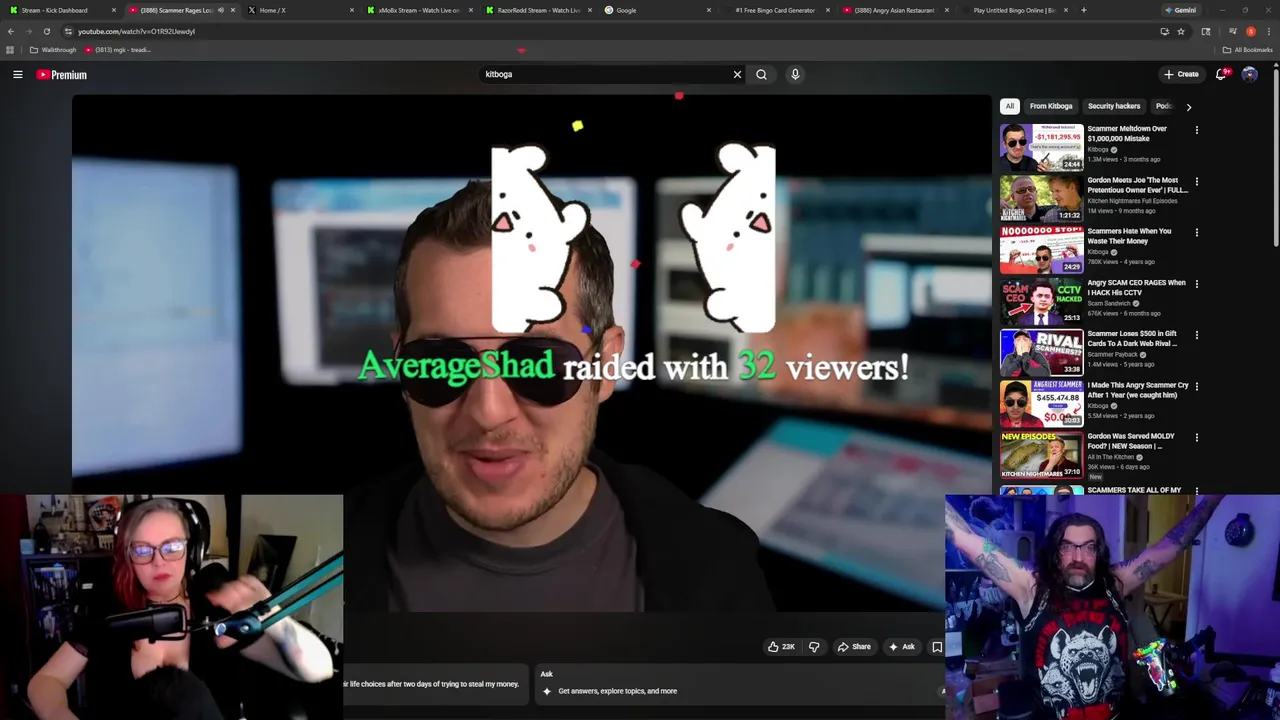This screenshot has height=720, width=1280.
Task: Switch to xMoBx Stream browser tab
Action: [x=417, y=10]
